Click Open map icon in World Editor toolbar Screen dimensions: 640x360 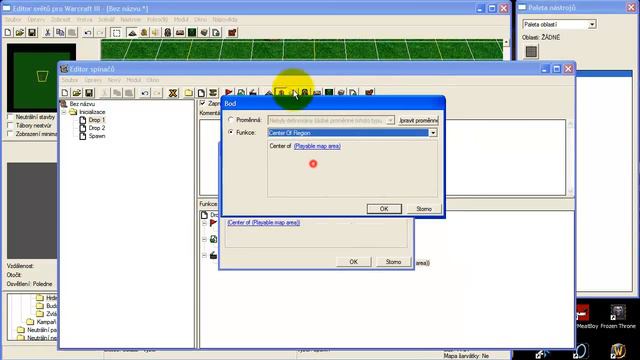point(20,32)
